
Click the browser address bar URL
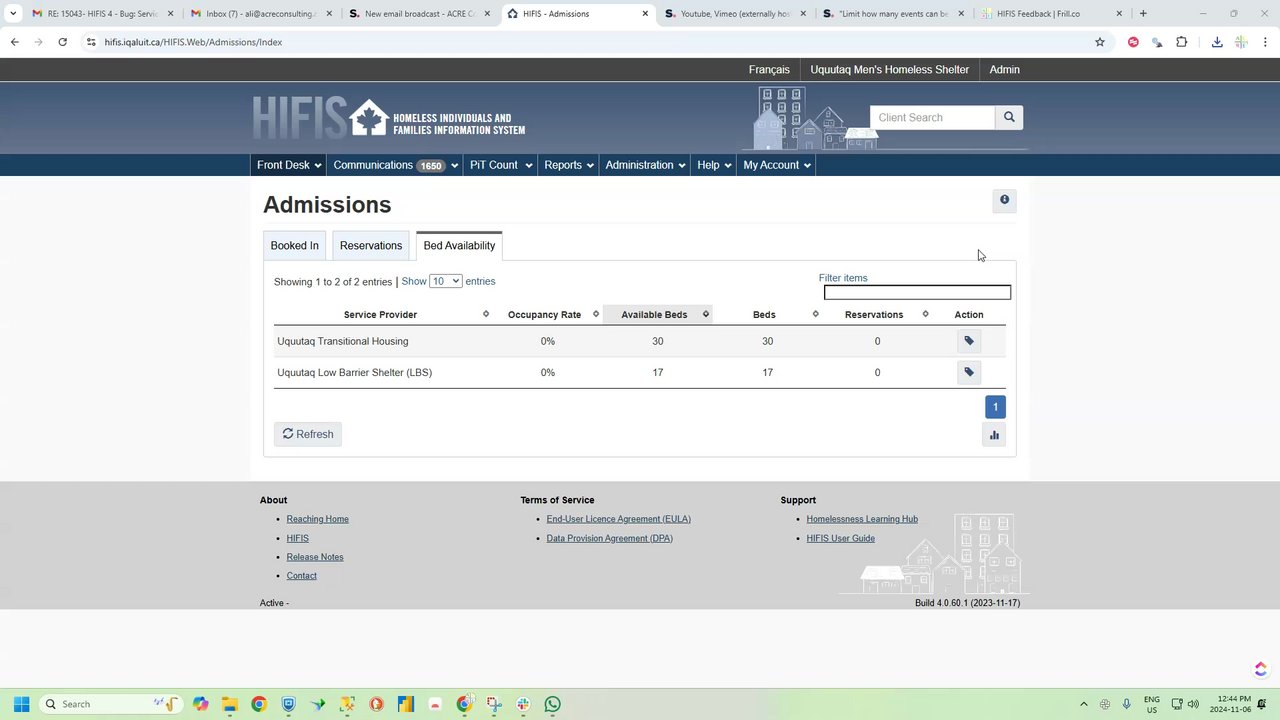193,42
